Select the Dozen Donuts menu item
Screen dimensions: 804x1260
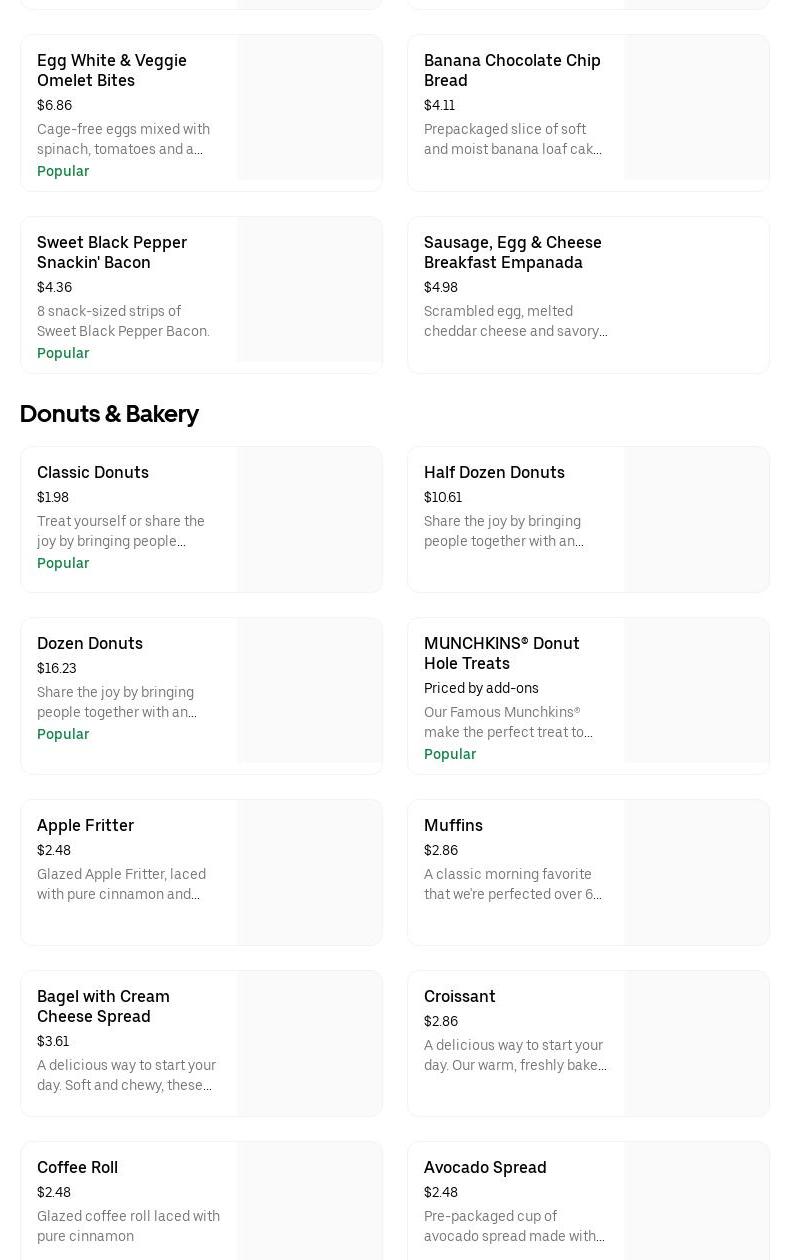click(90, 643)
